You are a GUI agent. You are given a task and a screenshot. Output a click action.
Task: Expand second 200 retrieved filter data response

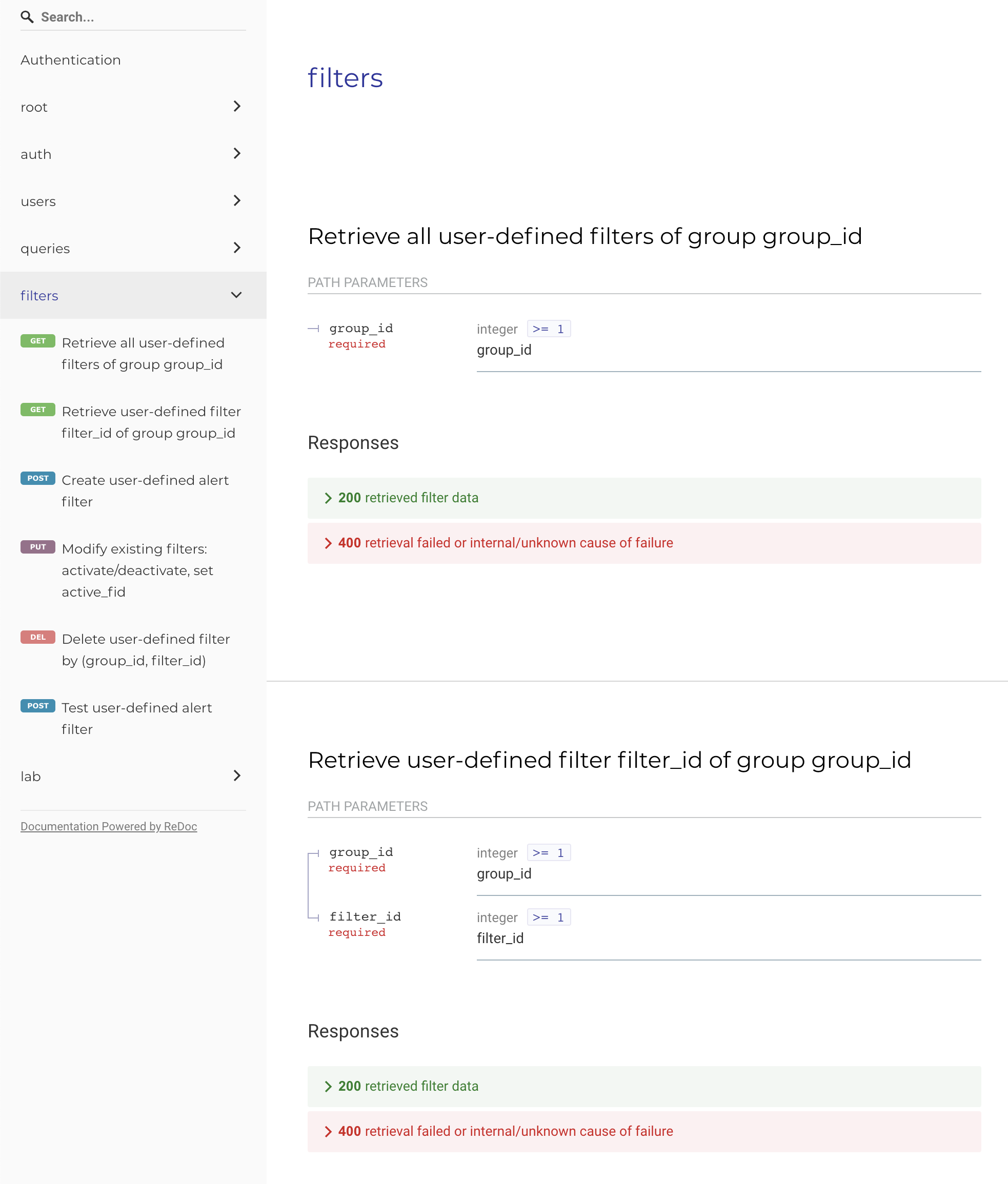coord(644,1086)
